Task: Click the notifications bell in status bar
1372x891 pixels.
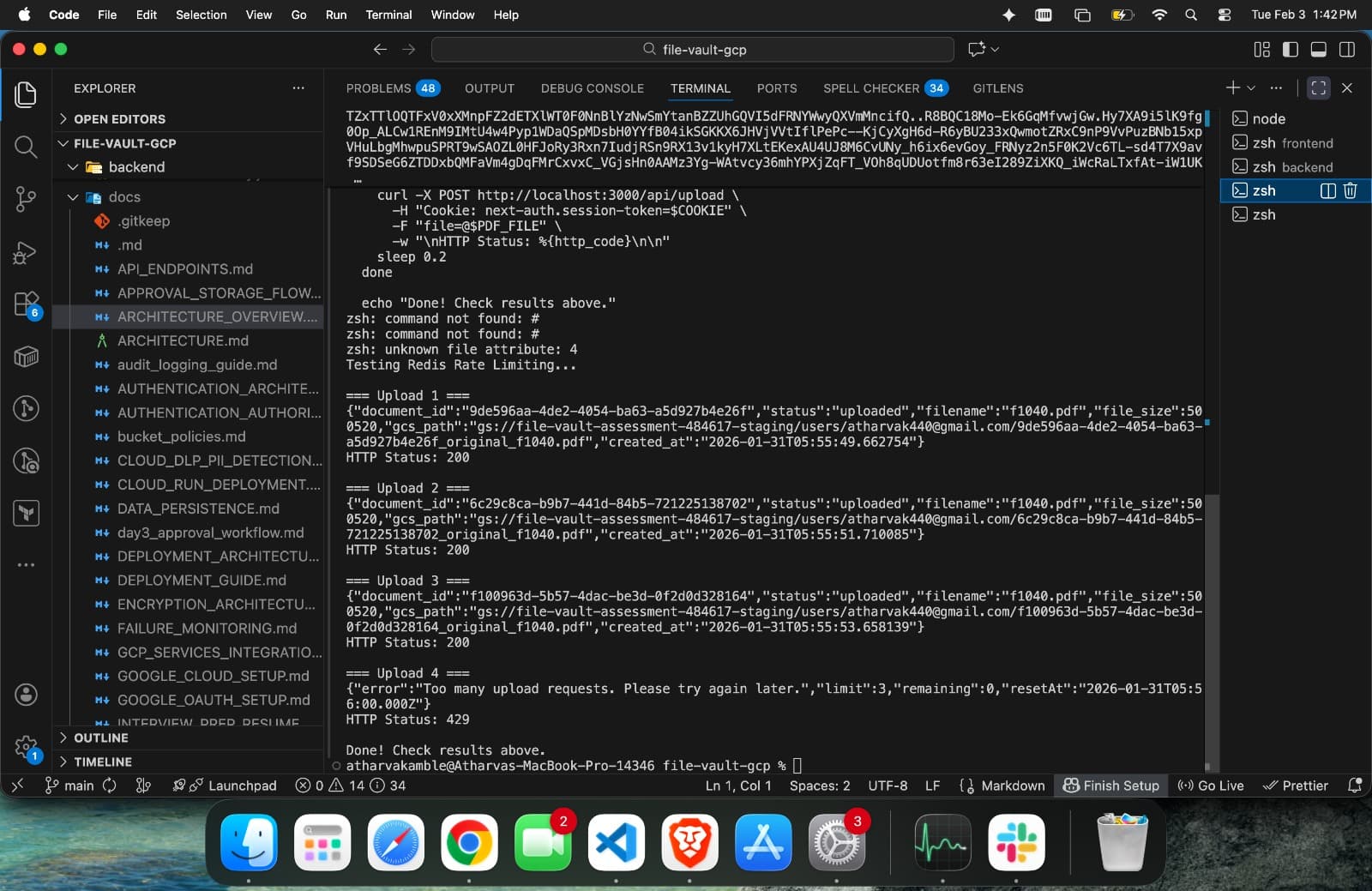Action: (x=1354, y=786)
